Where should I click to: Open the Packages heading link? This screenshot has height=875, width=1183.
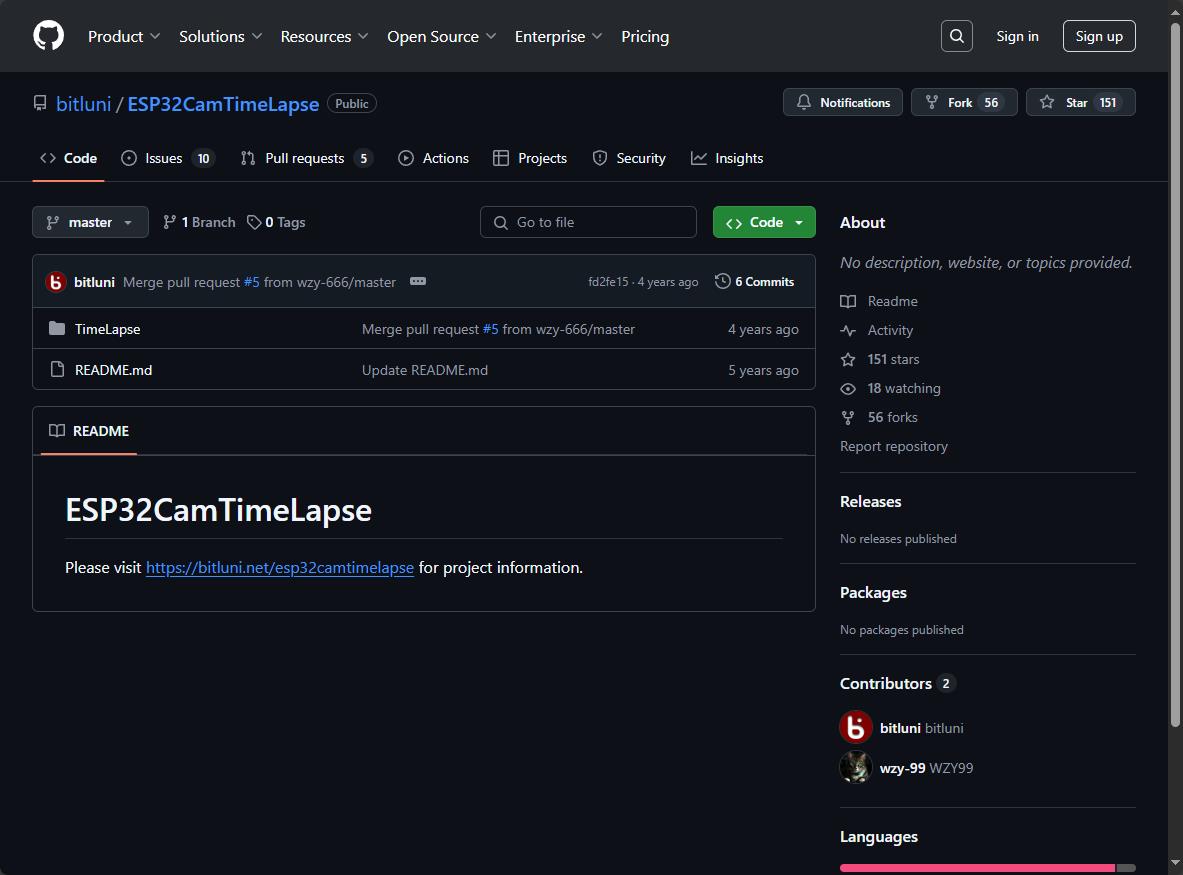873,593
